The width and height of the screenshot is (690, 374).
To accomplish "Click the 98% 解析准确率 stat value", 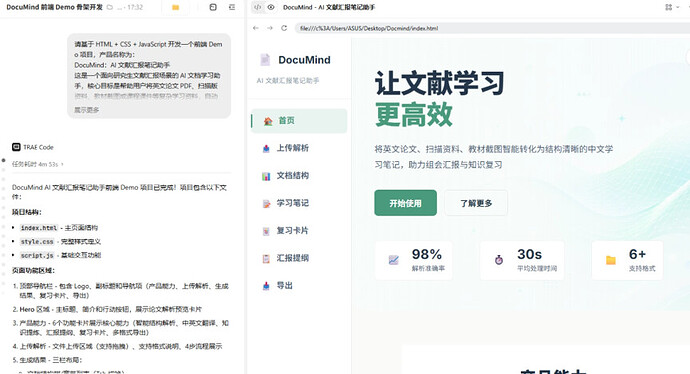I will [427, 254].
